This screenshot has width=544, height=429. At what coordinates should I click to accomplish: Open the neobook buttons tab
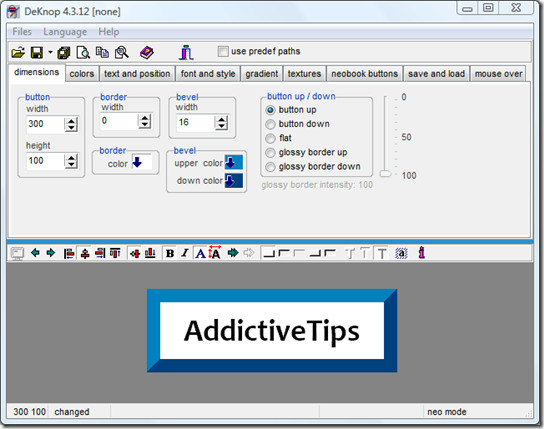click(364, 74)
